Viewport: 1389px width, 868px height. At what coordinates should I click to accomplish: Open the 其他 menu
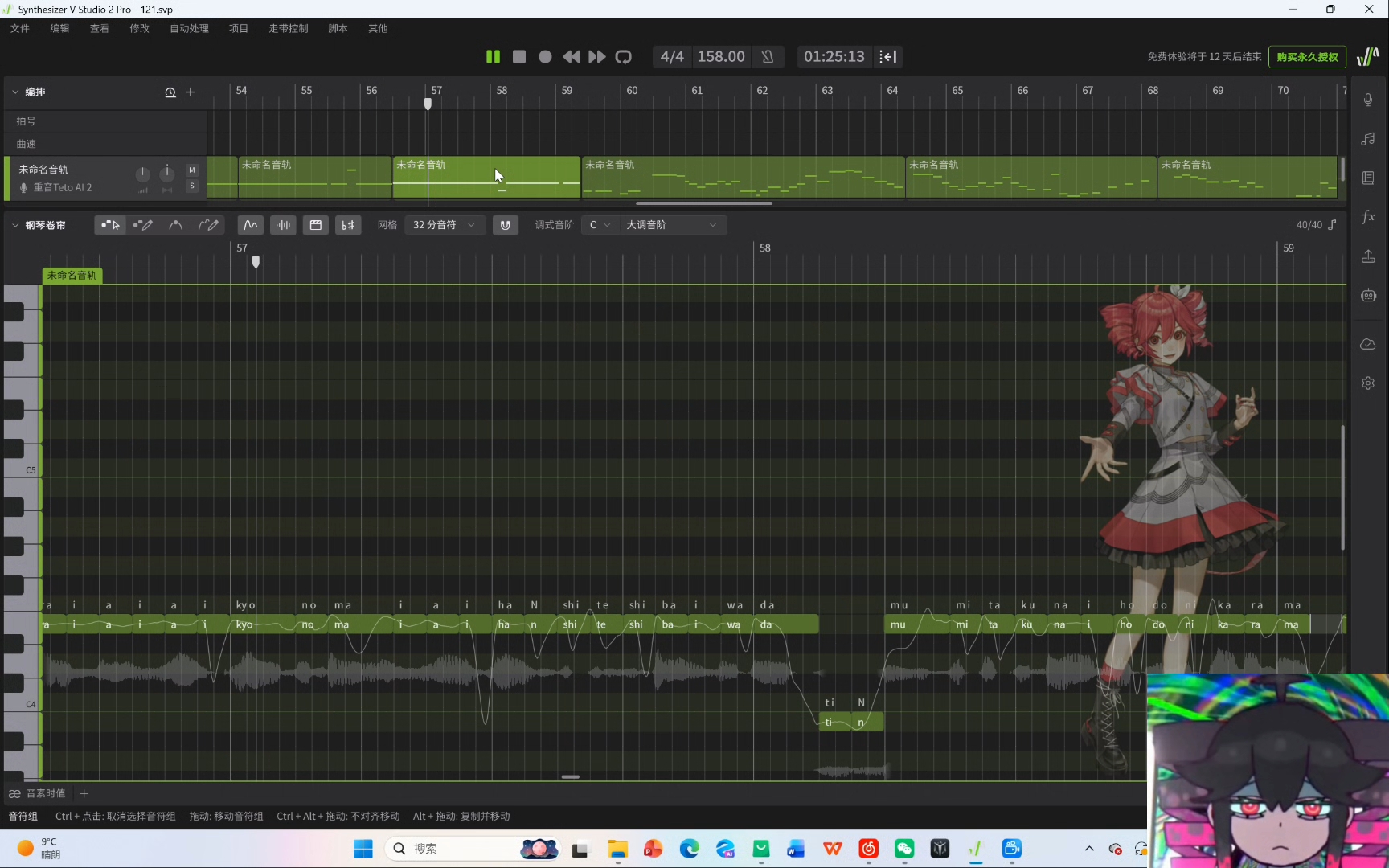point(378,28)
